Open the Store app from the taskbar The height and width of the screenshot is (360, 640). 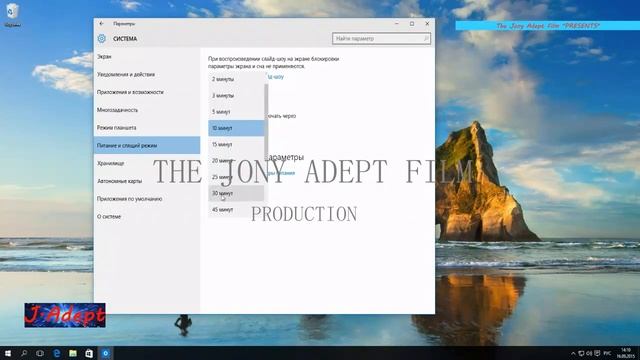tap(89, 353)
